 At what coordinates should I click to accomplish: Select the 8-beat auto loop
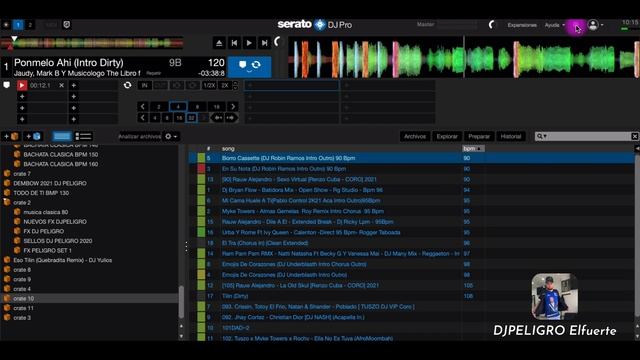click(x=197, y=107)
